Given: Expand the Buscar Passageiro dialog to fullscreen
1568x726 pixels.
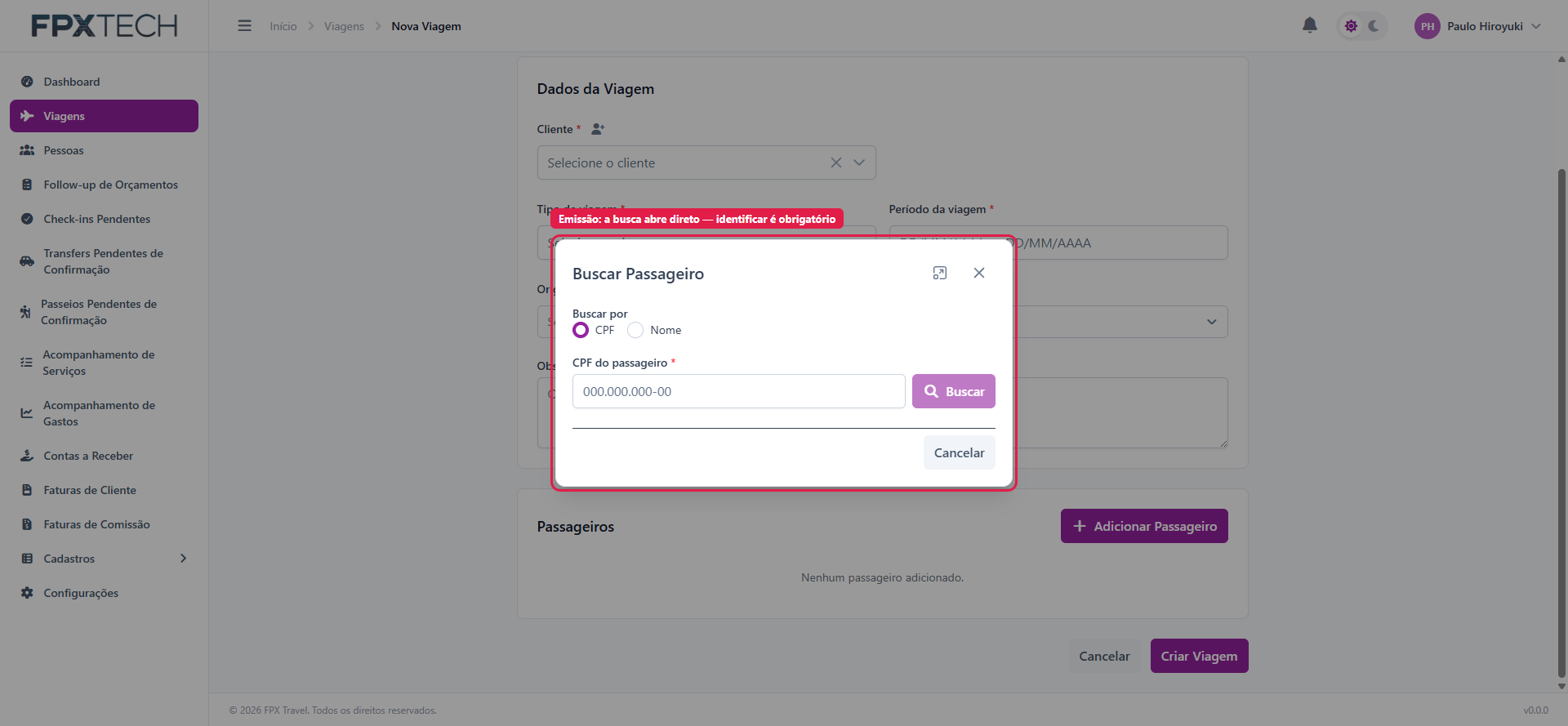Looking at the screenshot, I should [x=940, y=273].
